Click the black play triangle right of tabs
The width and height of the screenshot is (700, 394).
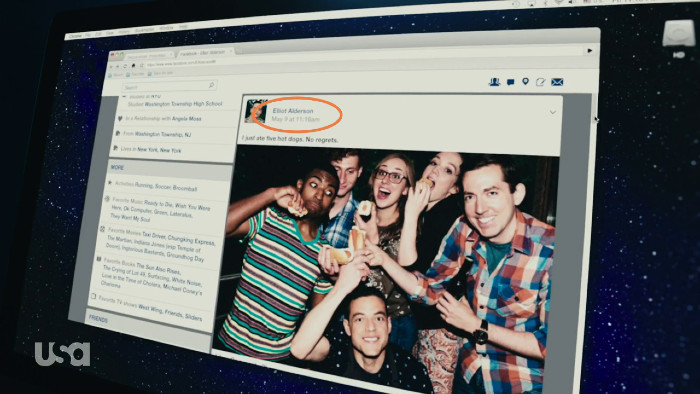tap(590, 51)
